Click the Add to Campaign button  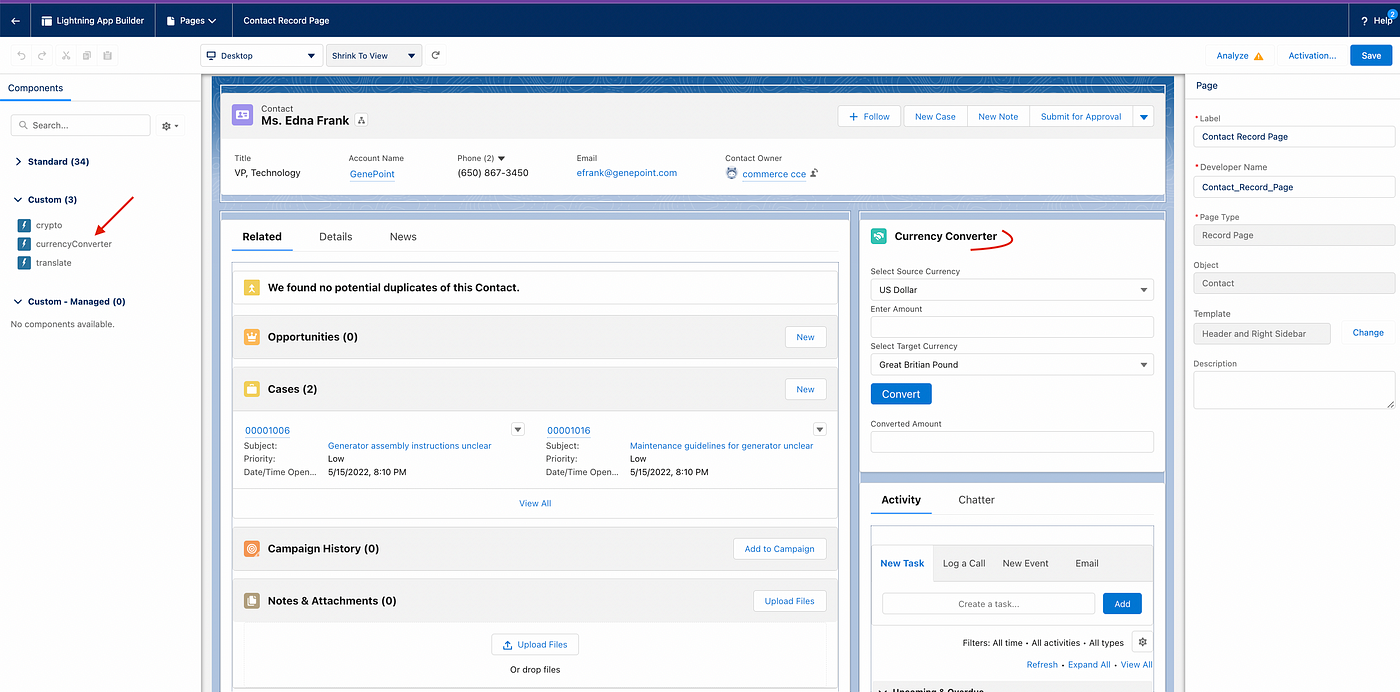(780, 549)
